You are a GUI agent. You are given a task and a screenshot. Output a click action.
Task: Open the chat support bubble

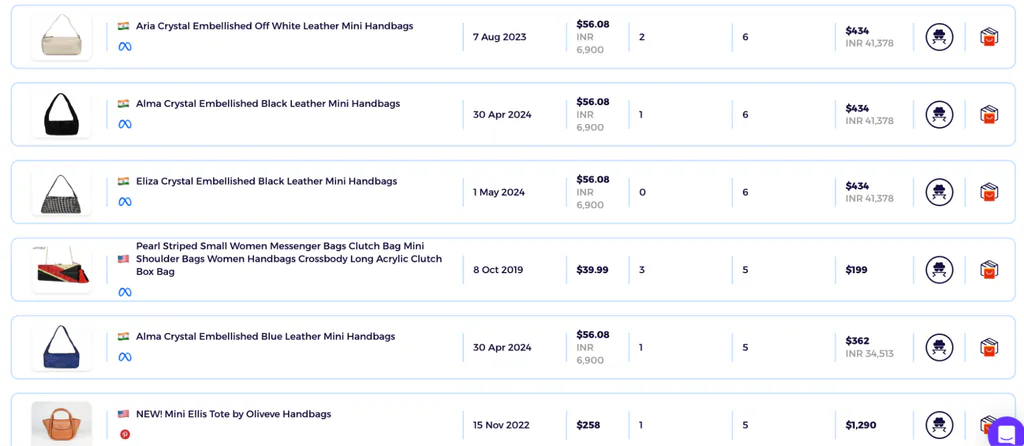pyautogui.click(x=1007, y=433)
